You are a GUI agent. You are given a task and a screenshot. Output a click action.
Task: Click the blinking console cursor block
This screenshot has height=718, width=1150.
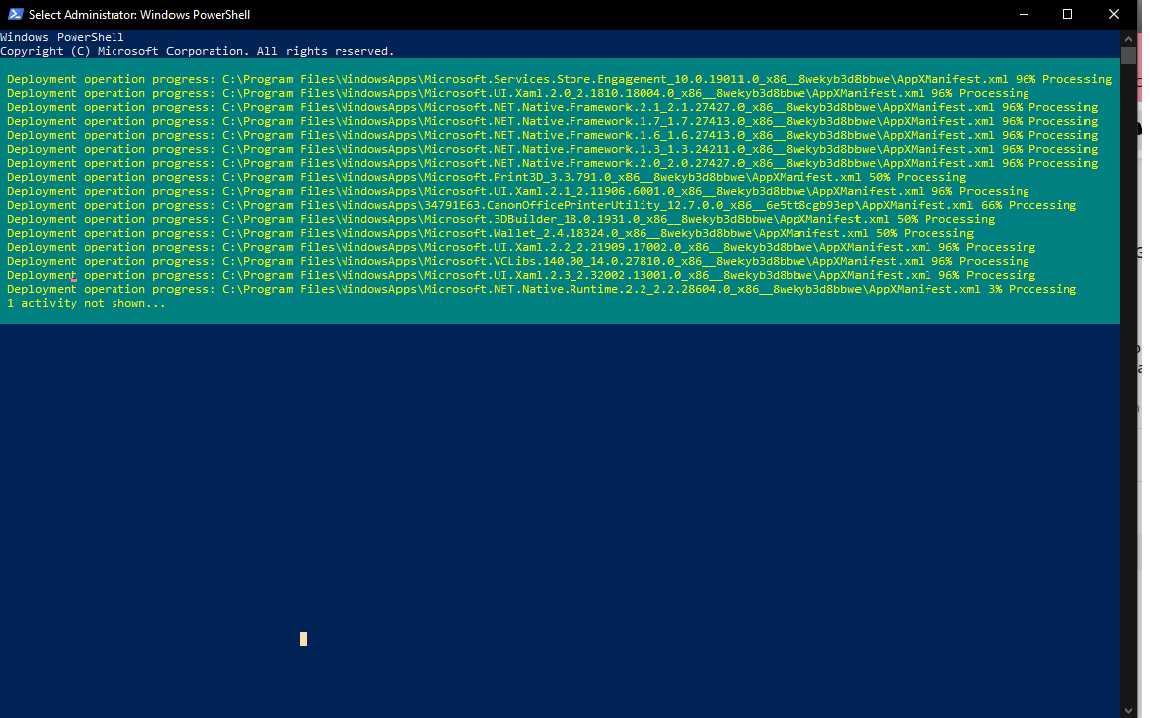tap(304, 639)
